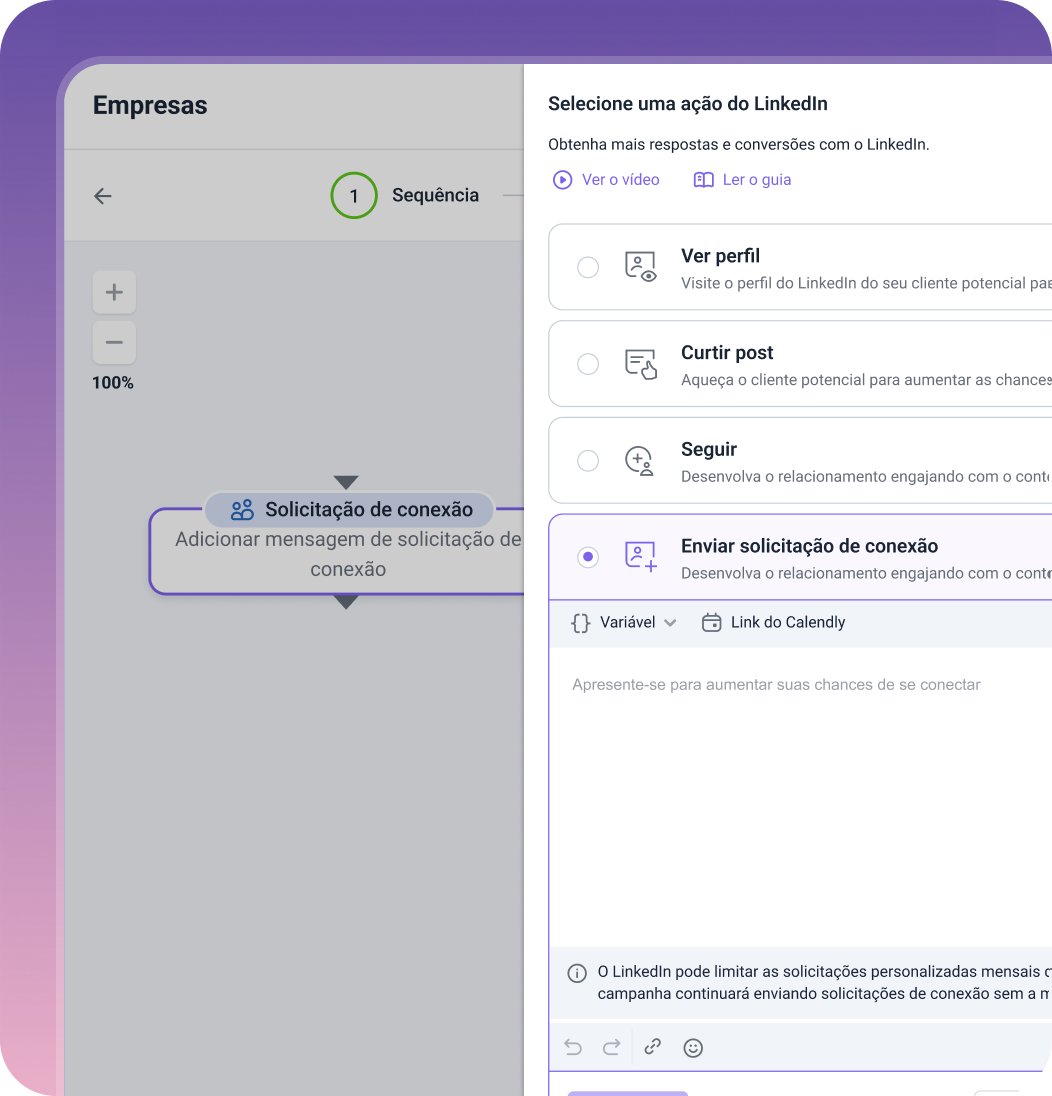Viewport: 1052px width, 1096px height.
Task: Click the info icon in LinkedIn notice
Action: tap(577, 973)
